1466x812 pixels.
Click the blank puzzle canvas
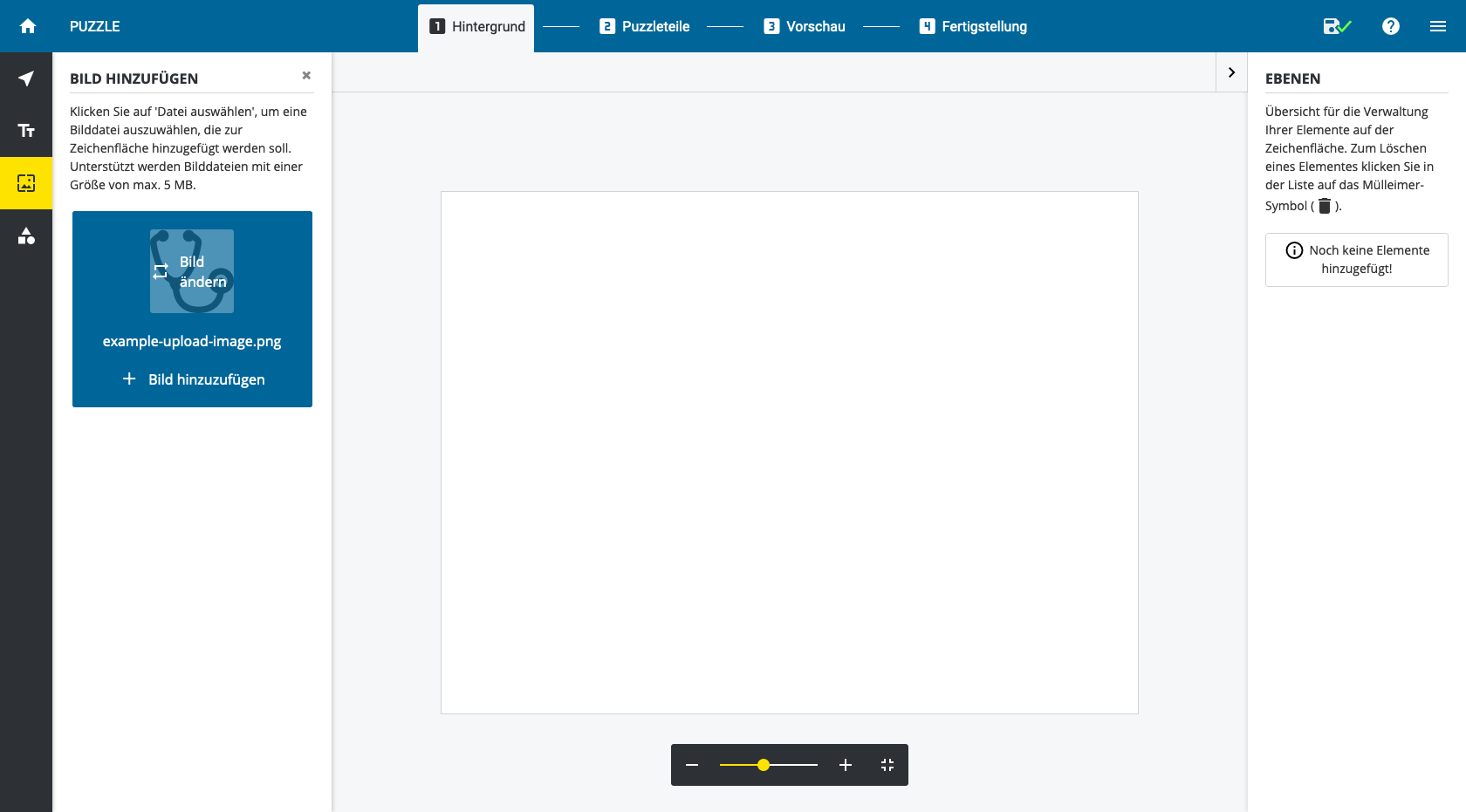click(789, 452)
